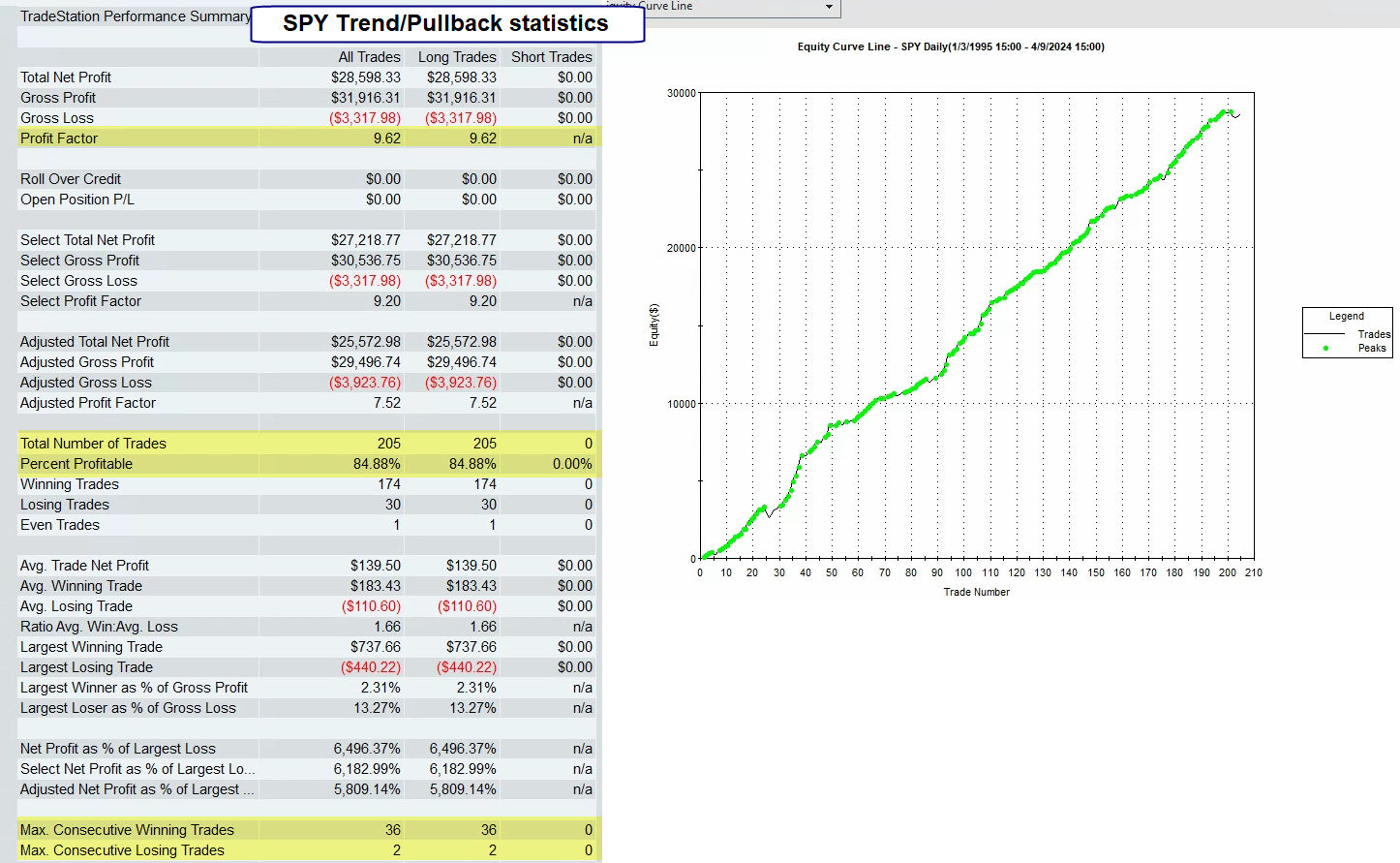The height and width of the screenshot is (863, 1400).
Task: Select Max. Consecutive Losing Trades label
Action: 122,850
